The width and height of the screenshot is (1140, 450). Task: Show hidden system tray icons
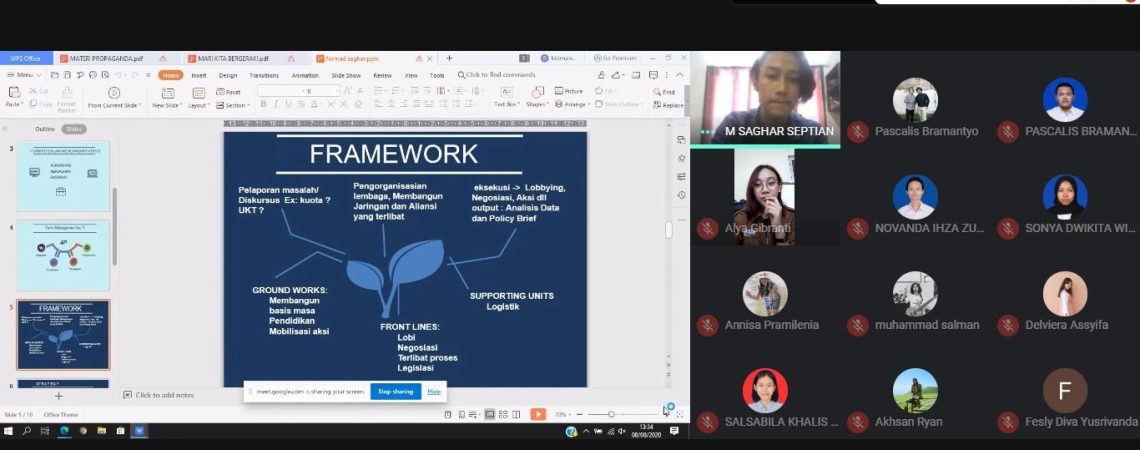(x=586, y=431)
